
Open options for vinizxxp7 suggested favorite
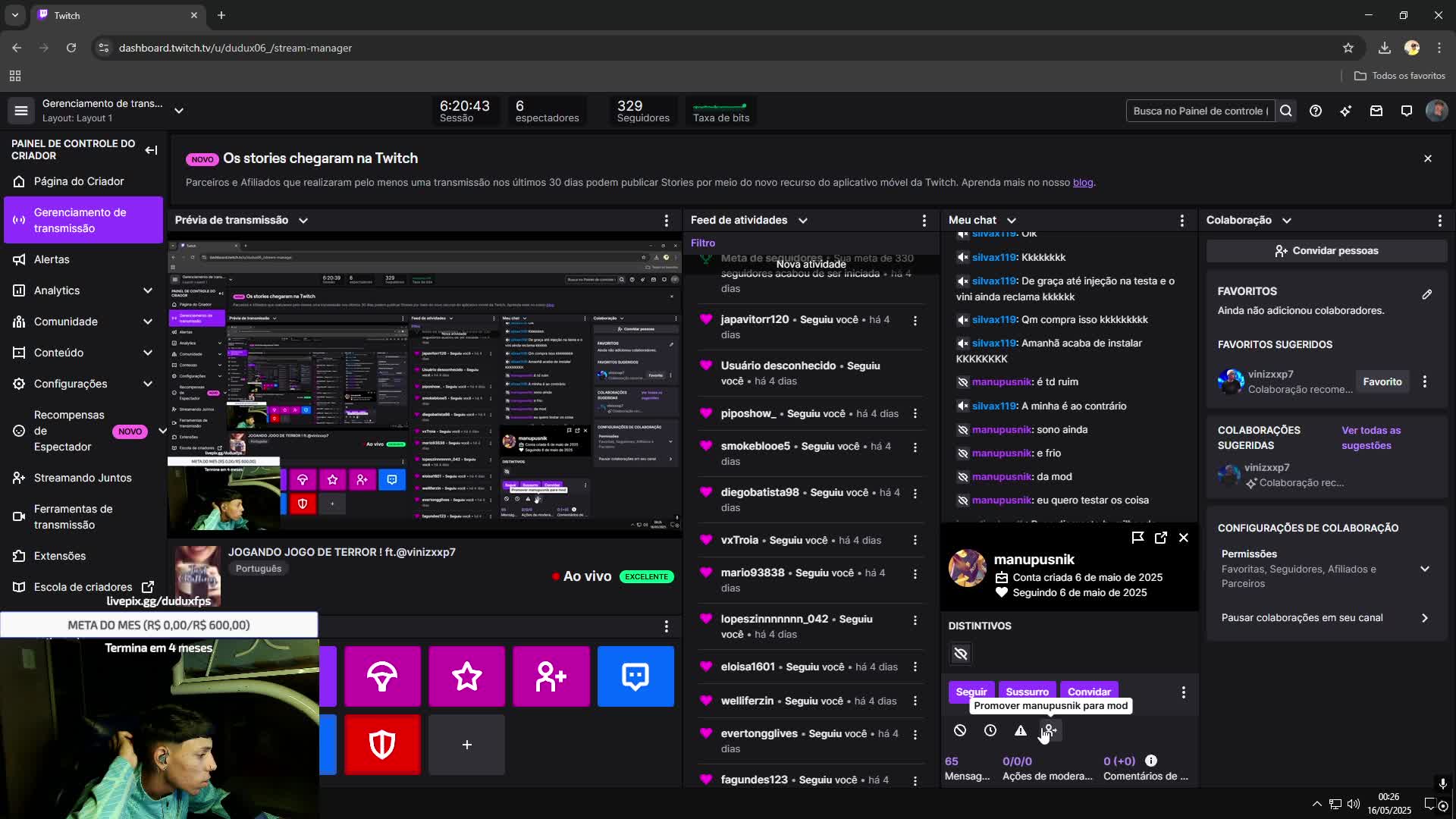click(x=1424, y=381)
